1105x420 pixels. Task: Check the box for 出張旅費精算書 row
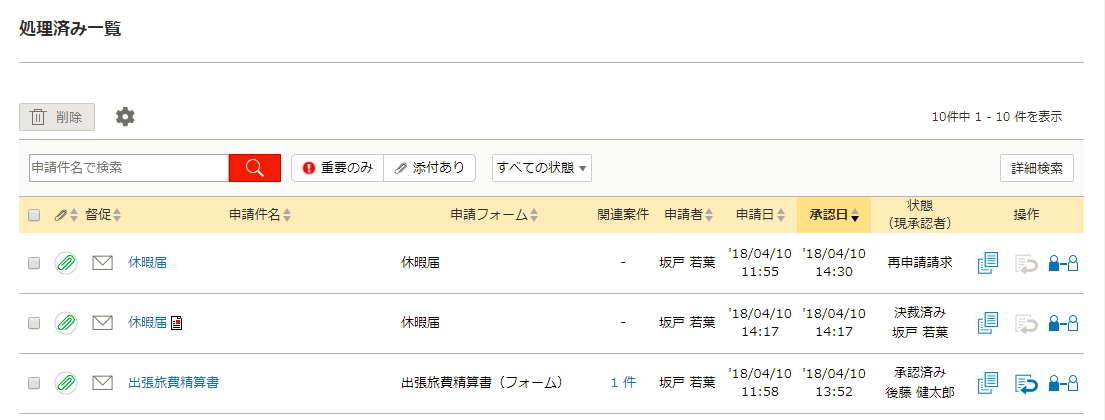(34, 383)
